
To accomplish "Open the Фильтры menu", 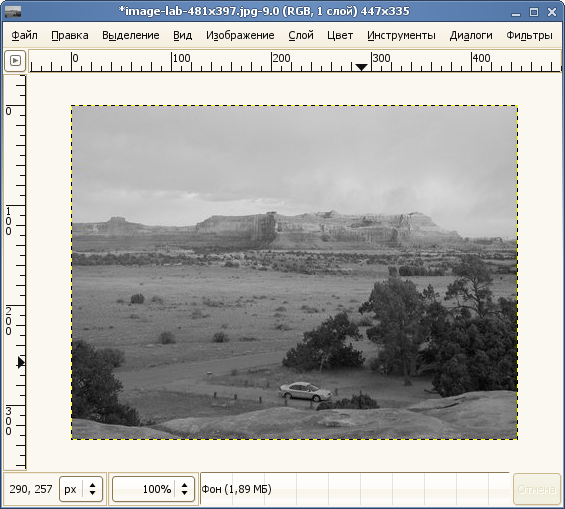I will pyautogui.click(x=529, y=35).
